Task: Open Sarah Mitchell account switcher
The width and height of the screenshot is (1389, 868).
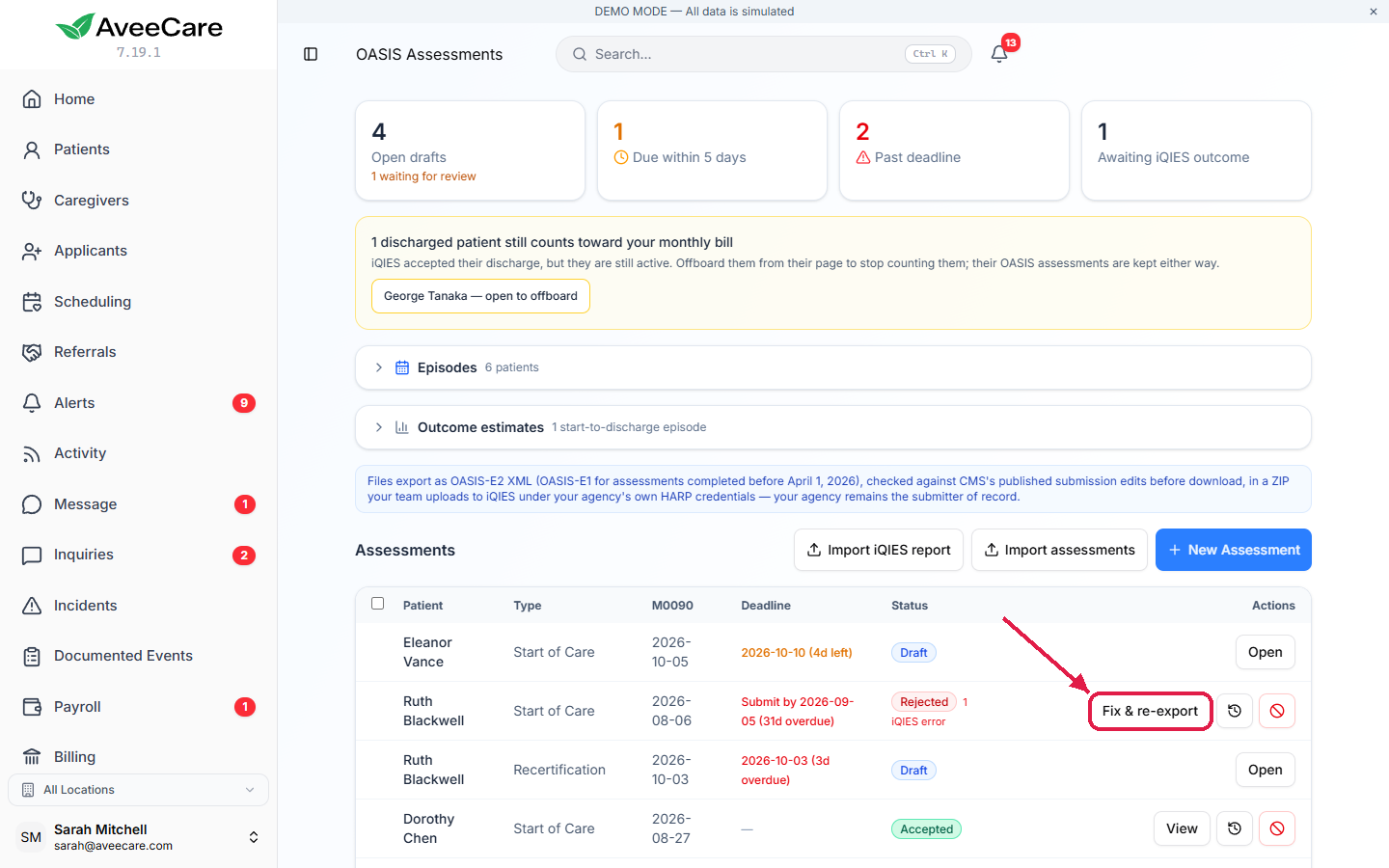Action: tap(138, 837)
